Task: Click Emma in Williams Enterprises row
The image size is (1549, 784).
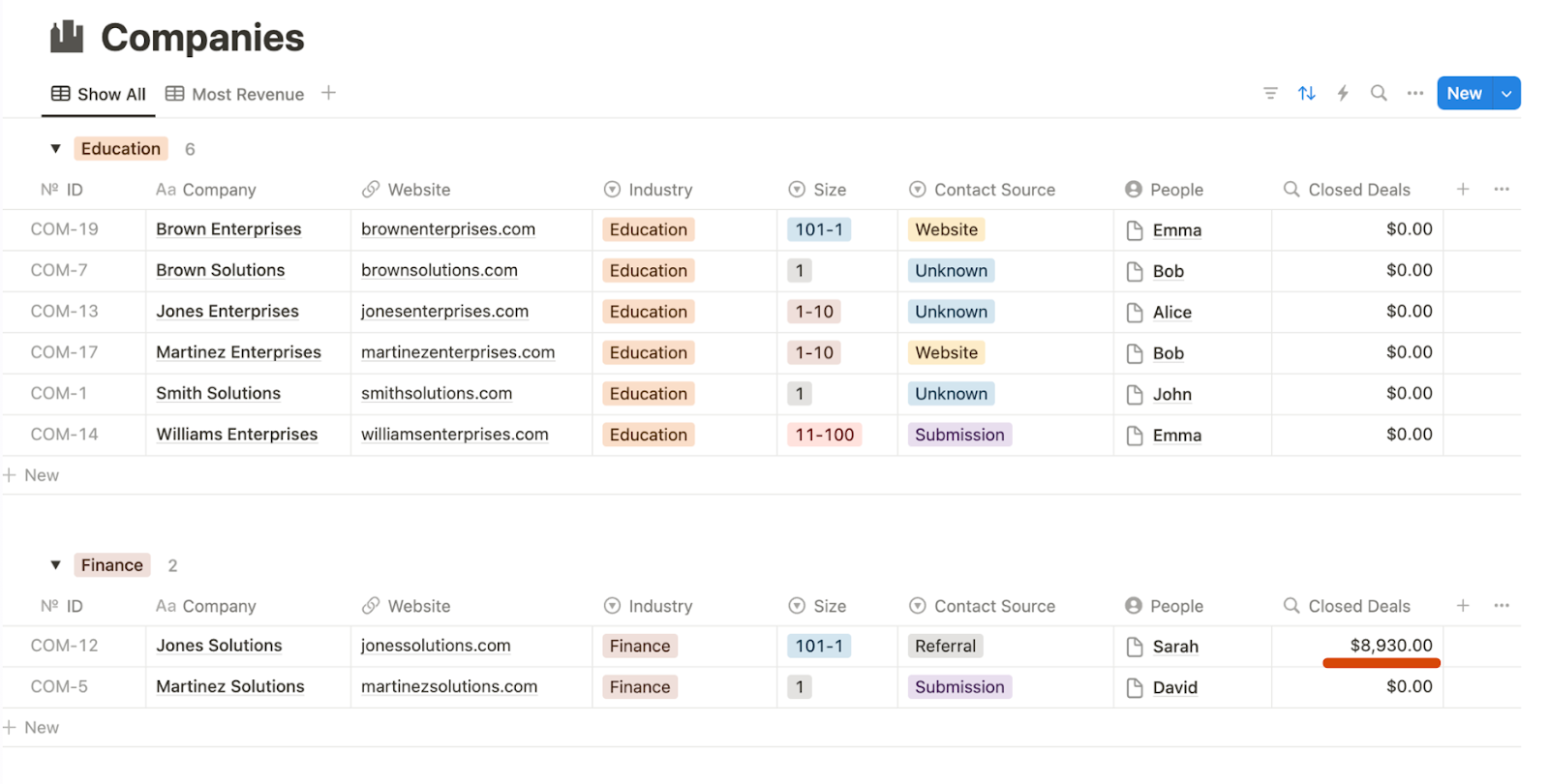Action: click(x=1176, y=436)
